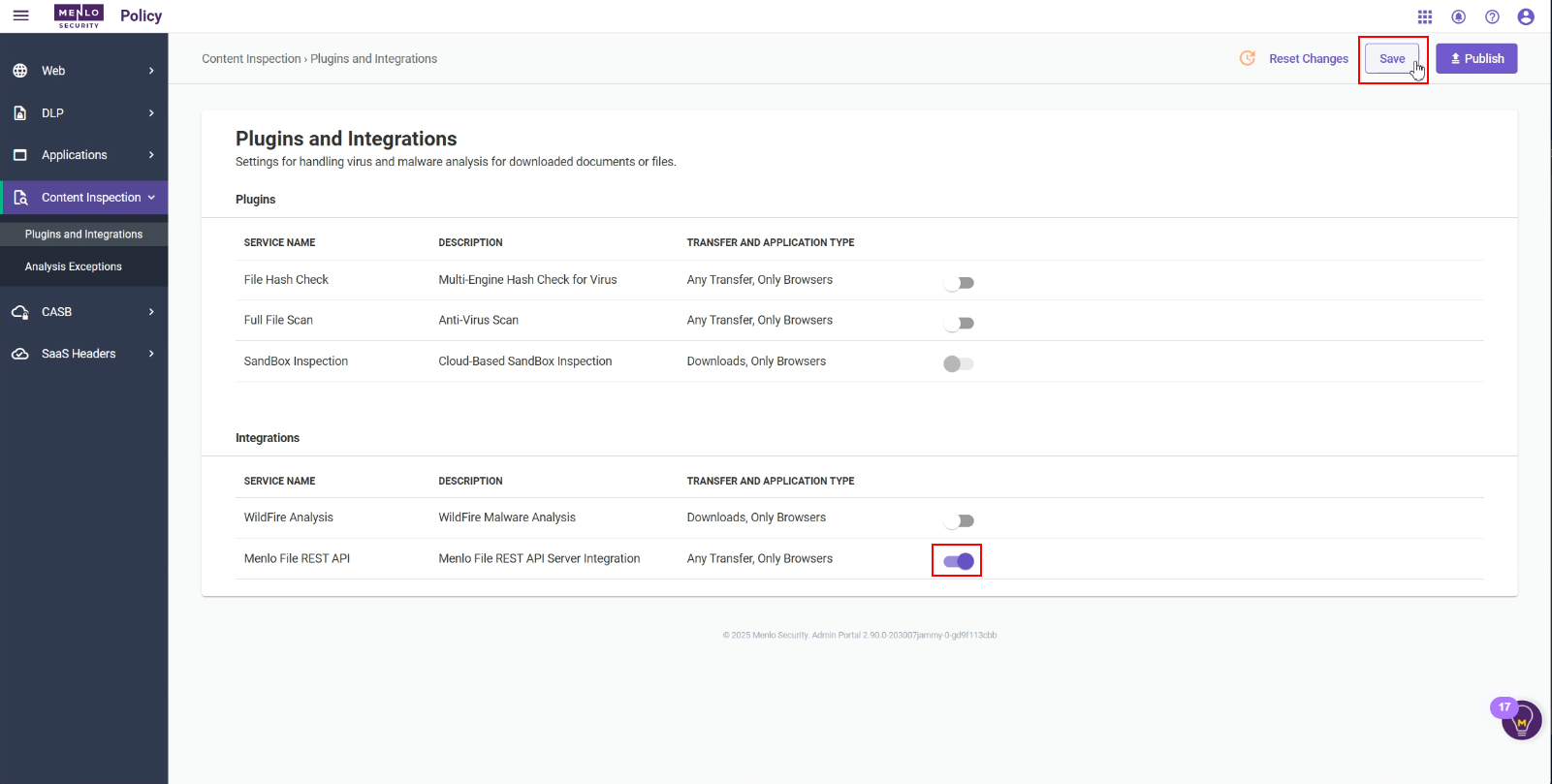Select the File Hash Check service name
The width and height of the screenshot is (1552, 784).
286,280
